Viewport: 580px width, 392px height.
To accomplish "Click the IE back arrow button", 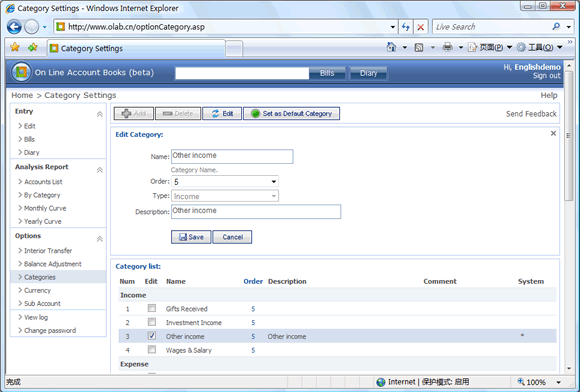I will click(x=14, y=27).
